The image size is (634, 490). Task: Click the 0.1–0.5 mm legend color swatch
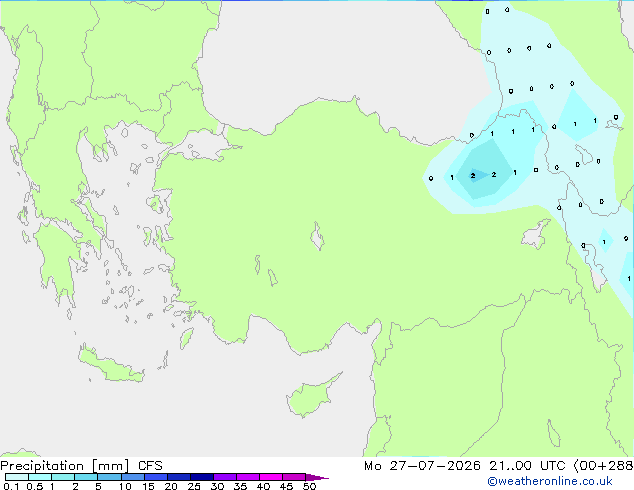17,477
